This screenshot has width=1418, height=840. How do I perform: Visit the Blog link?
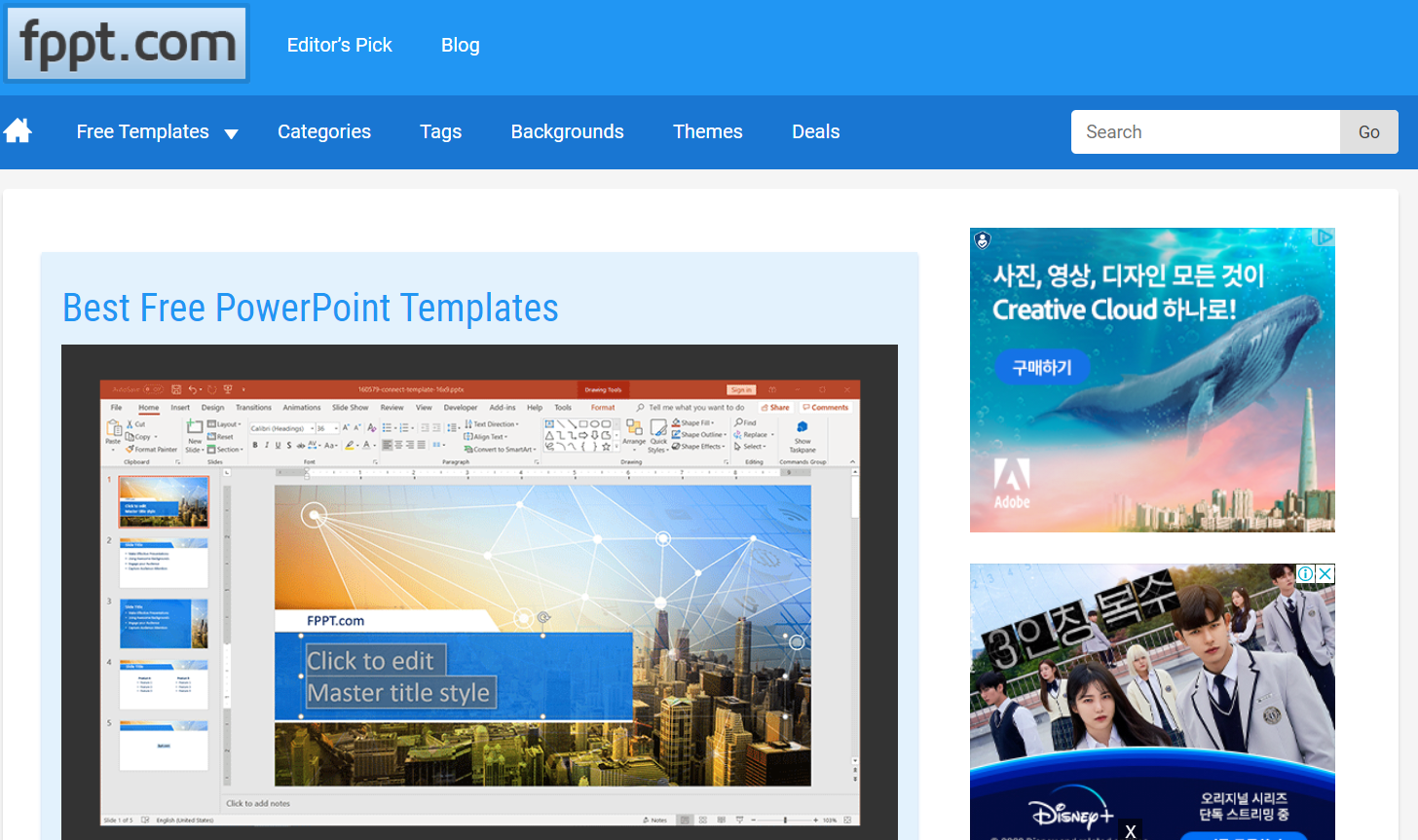pos(460,45)
